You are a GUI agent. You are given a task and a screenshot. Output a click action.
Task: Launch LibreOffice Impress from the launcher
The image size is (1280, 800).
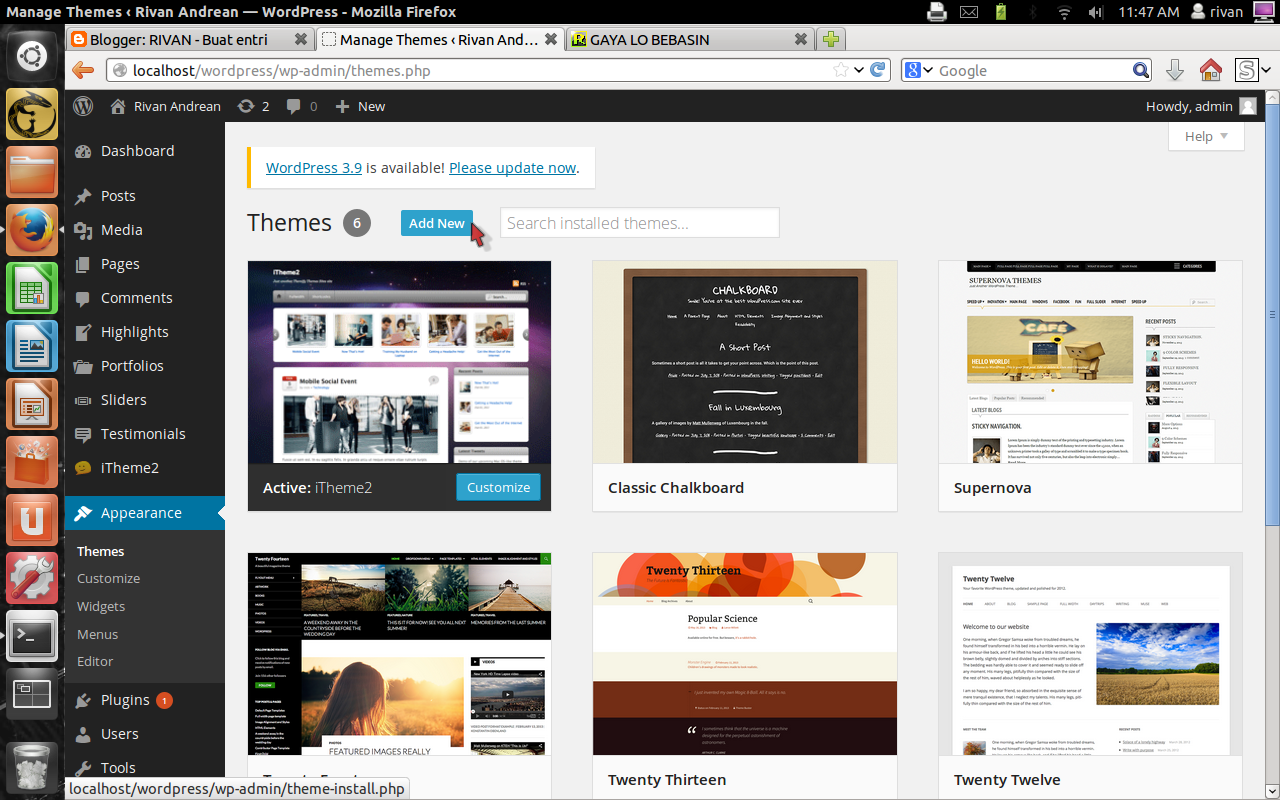coord(32,405)
